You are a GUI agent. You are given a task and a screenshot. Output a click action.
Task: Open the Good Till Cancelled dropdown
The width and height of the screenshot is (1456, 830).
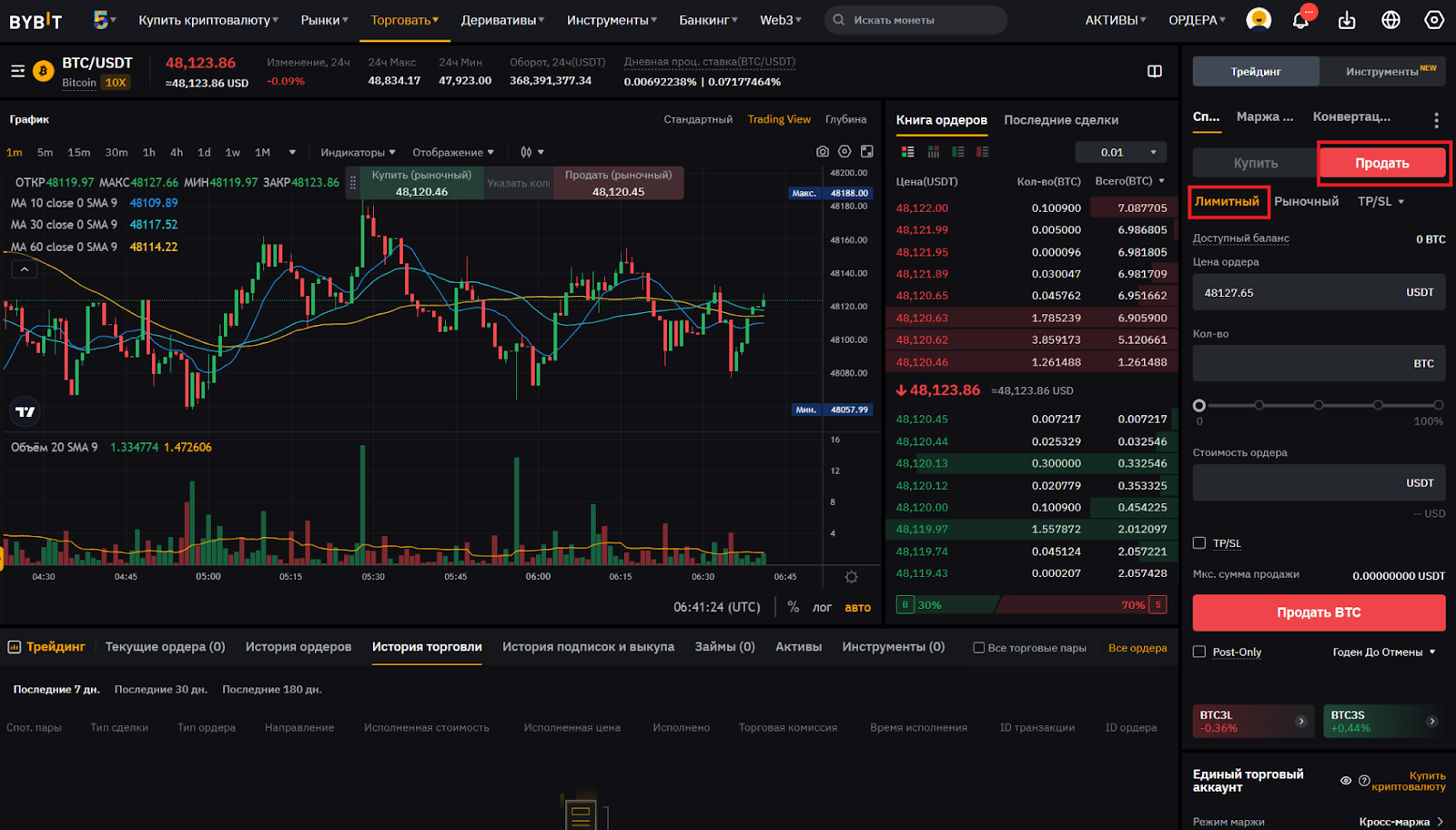(1384, 653)
